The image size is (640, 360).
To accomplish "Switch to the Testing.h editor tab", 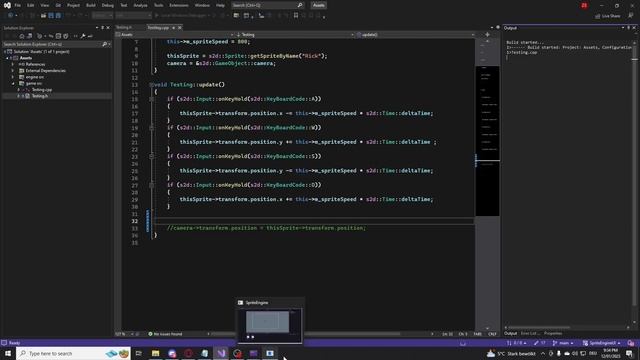I will click(x=124, y=27).
